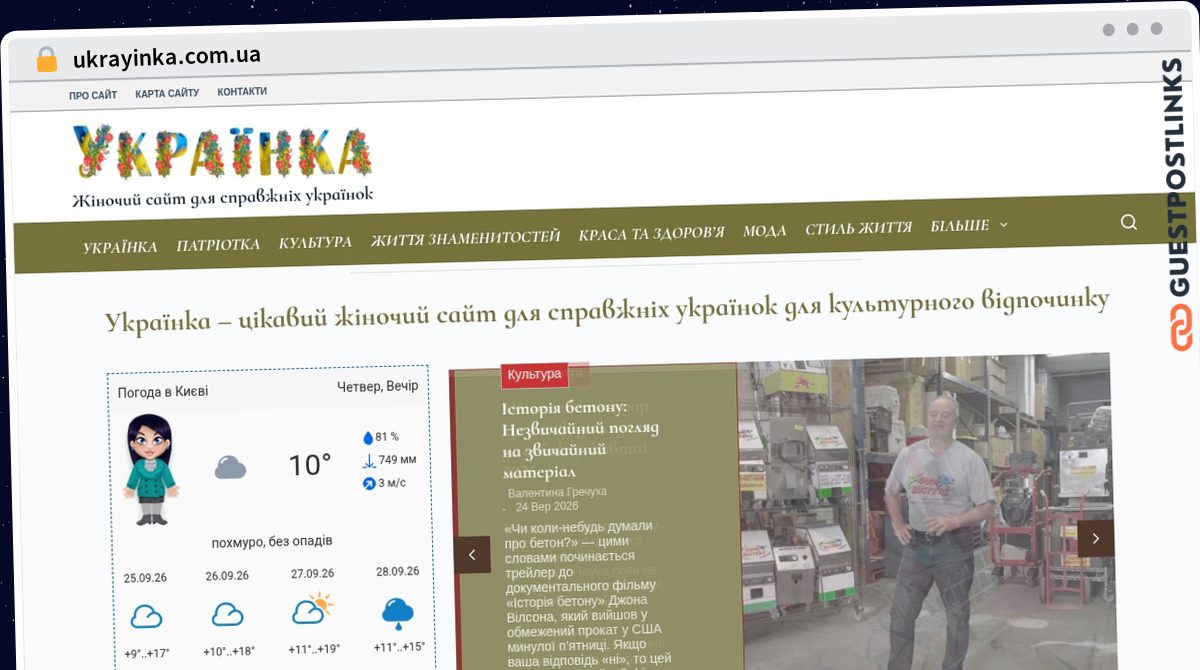Open the СТИЛЬ ЖИТТЯ section
The height and width of the screenshot is (670, 1200).
coord(859,228)
